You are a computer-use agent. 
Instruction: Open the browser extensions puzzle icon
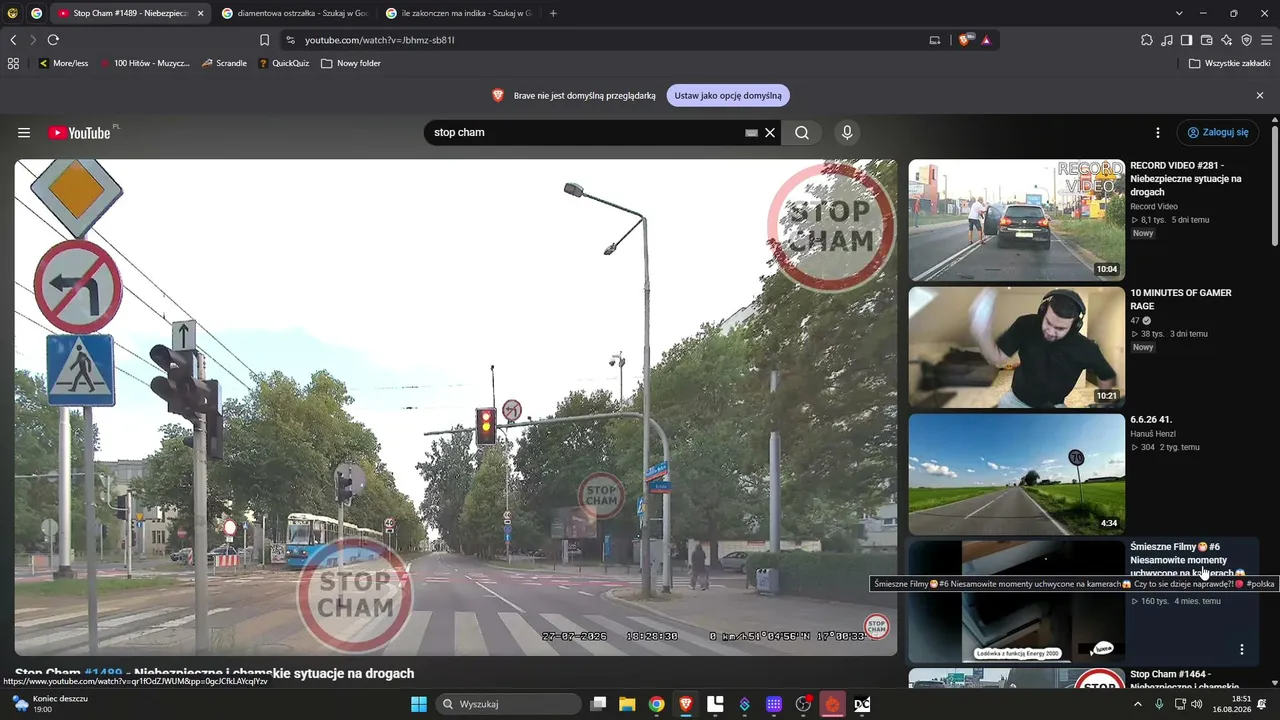coord(1147,40)
